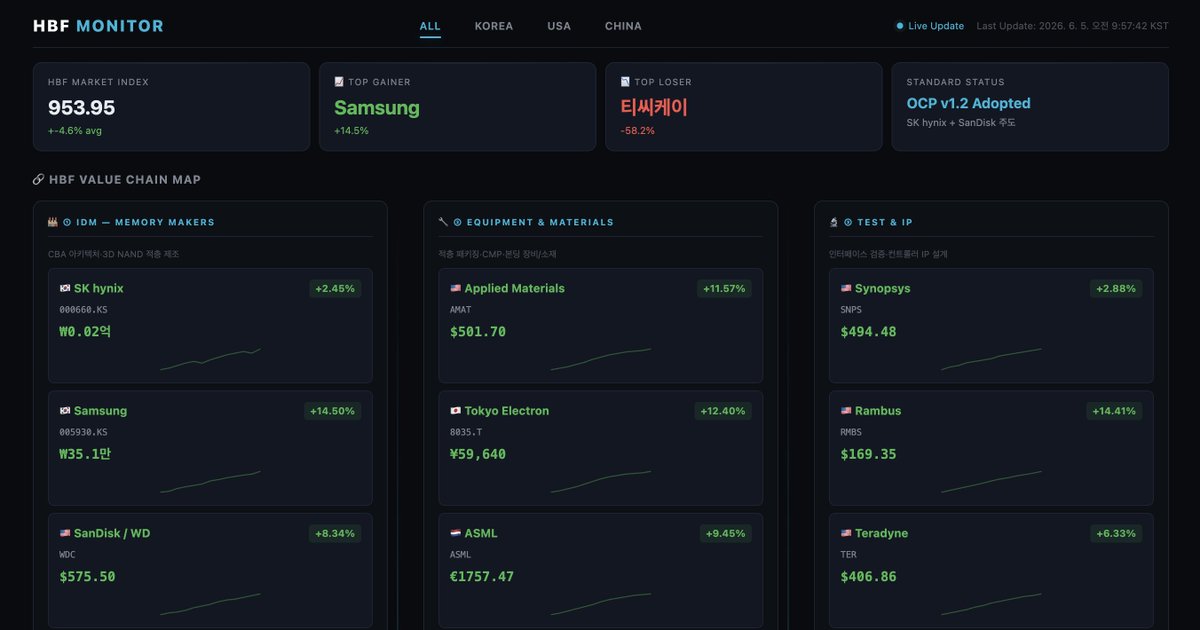The image size is (1200, 630).
Task: Click the $494.48 price of Synopsys
Action: tap(869, 332)
